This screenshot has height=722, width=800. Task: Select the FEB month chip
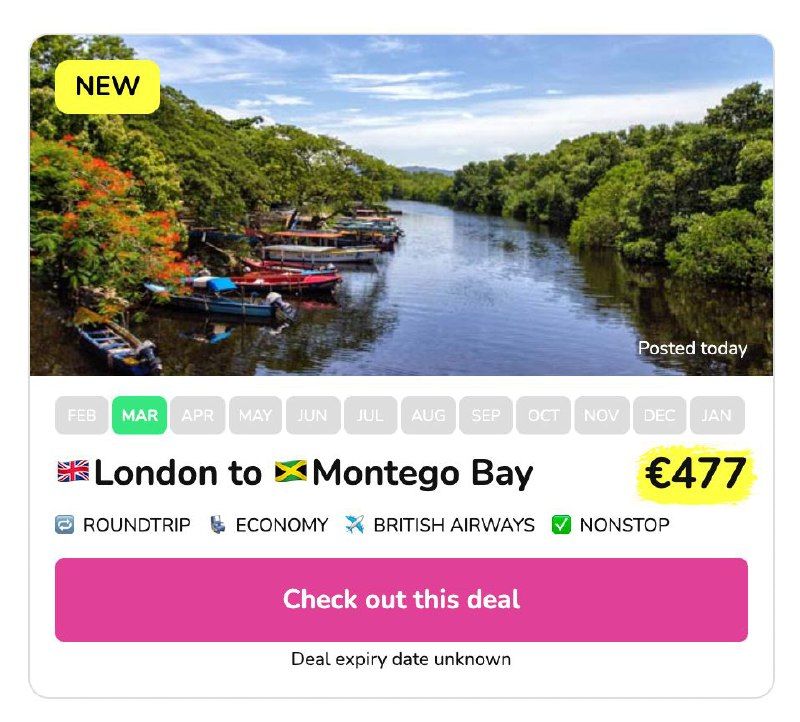[82, 415]
